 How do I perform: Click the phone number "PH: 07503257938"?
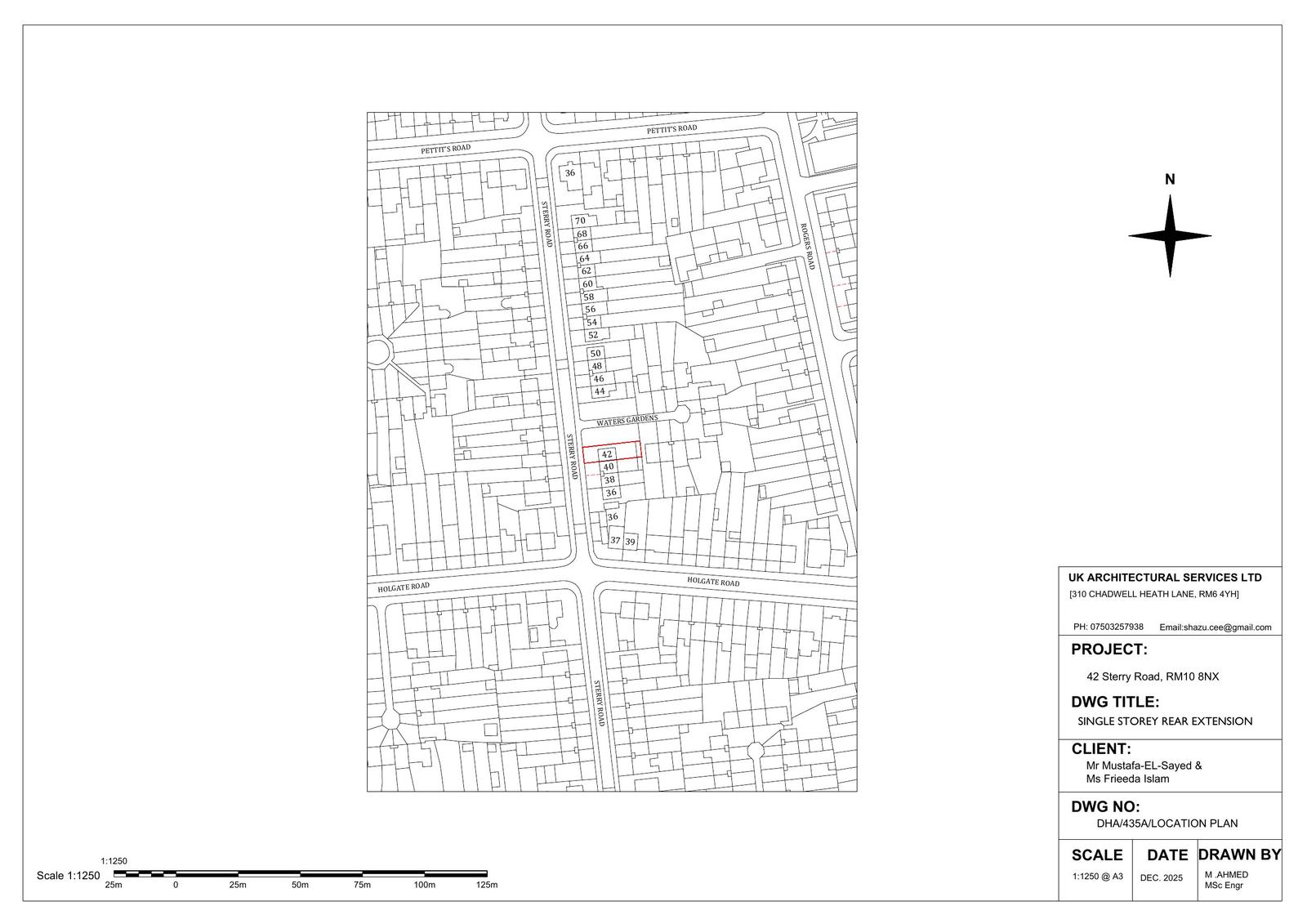[x=1108, y=627]
